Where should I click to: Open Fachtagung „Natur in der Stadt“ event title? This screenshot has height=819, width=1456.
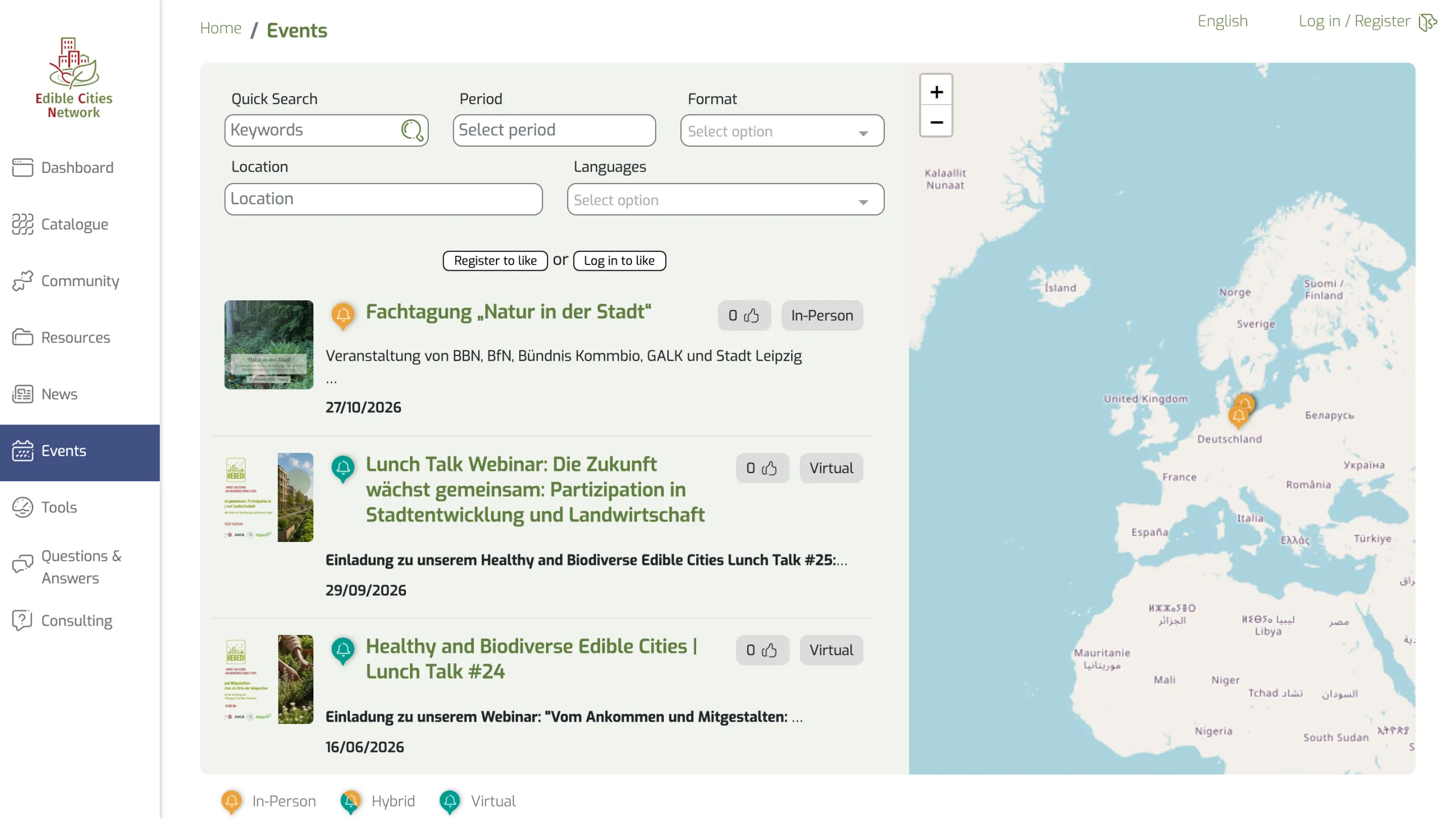point(508,312)
